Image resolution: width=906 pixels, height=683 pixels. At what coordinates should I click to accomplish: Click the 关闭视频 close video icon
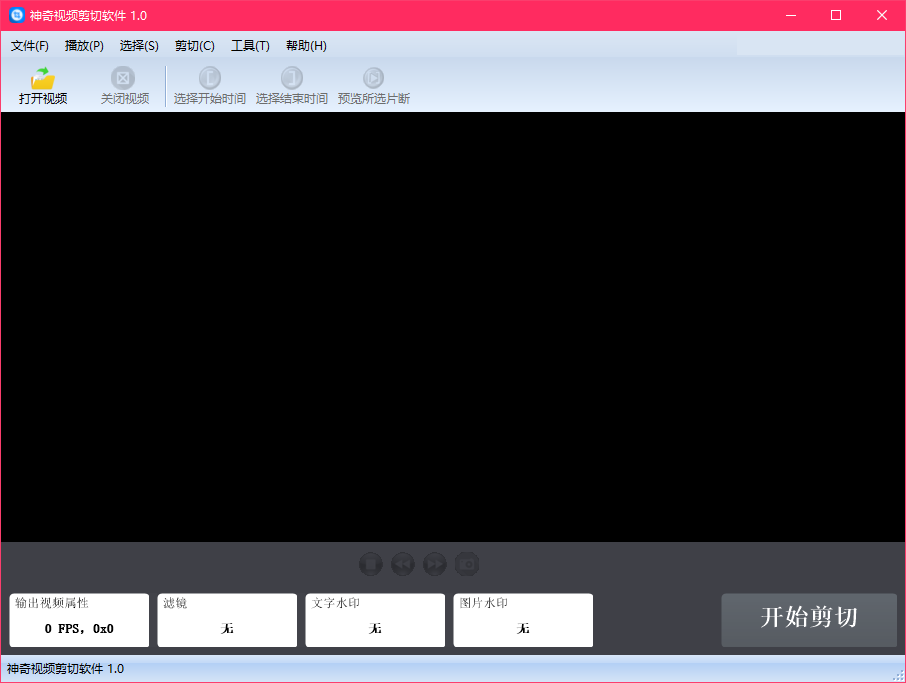click(x=122, y=85)
